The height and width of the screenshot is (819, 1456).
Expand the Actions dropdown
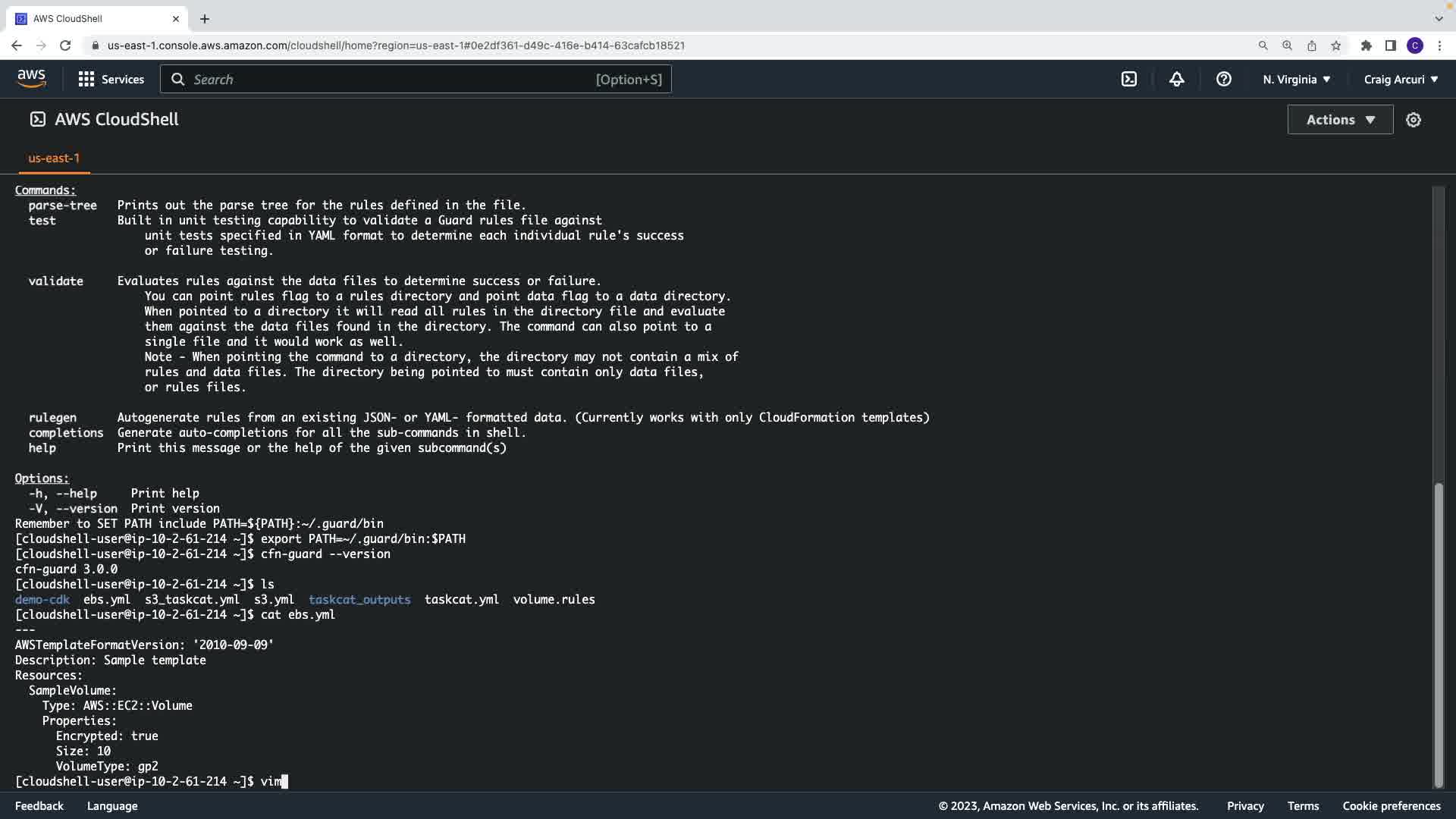[1339, 120]
